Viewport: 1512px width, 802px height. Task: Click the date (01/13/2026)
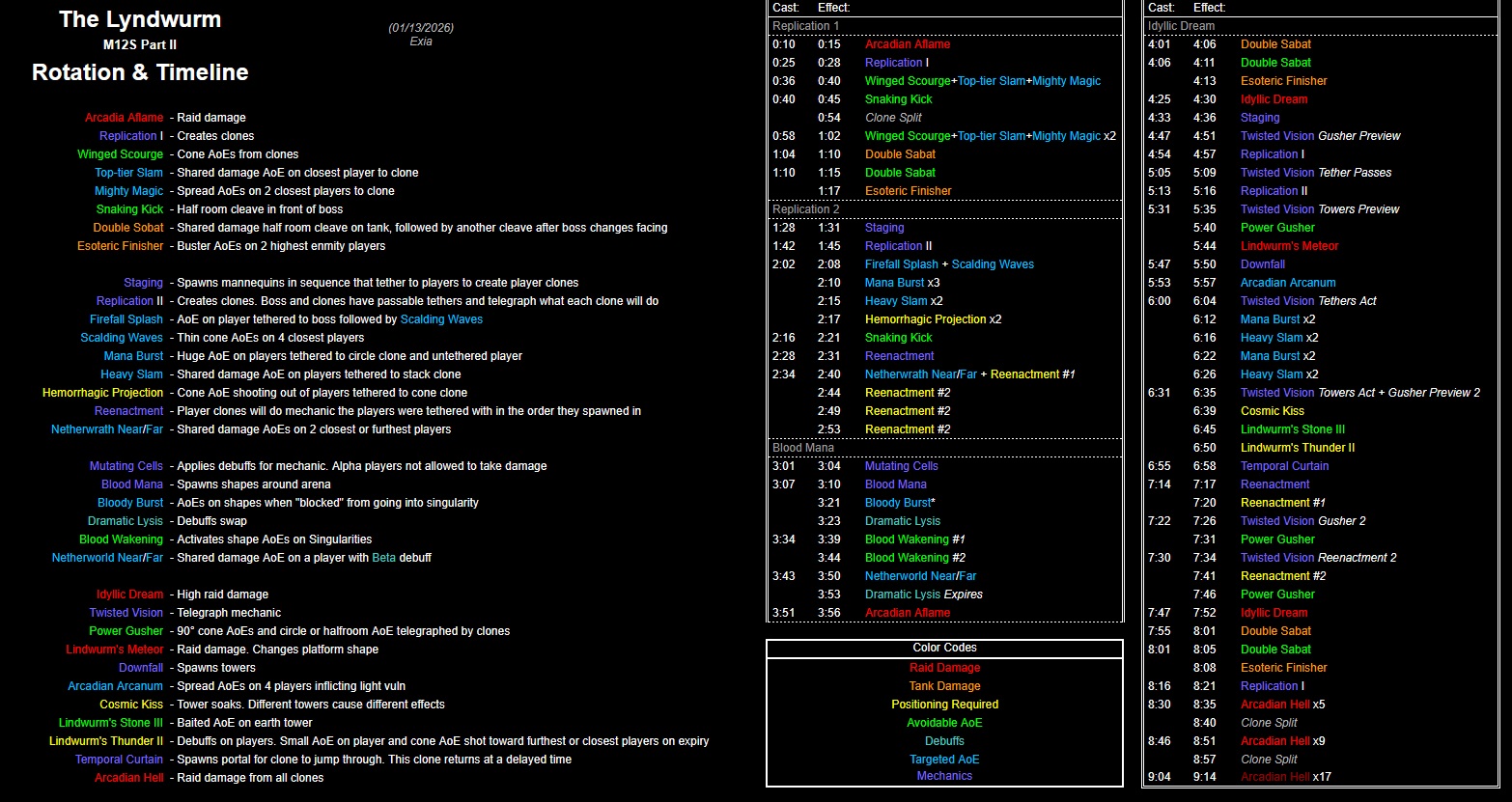point(421,28)
